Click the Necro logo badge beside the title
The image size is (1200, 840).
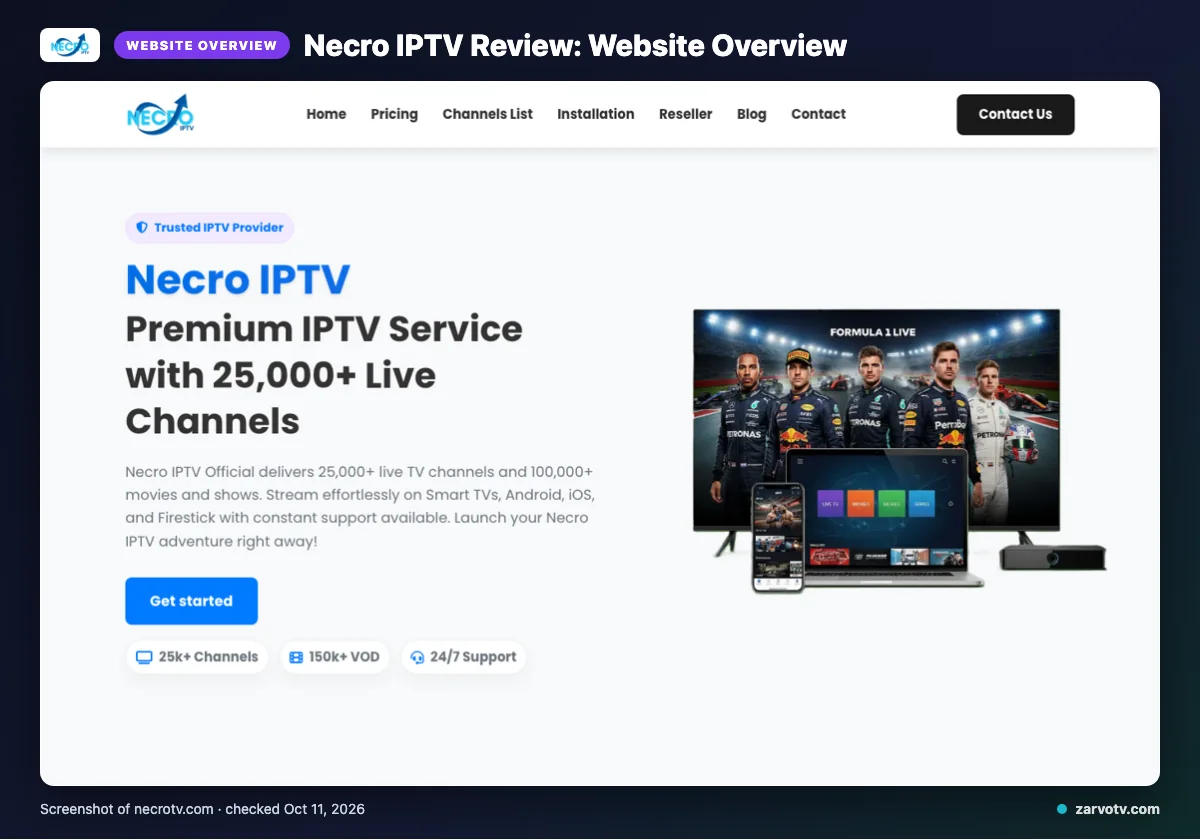coord(70,45)
